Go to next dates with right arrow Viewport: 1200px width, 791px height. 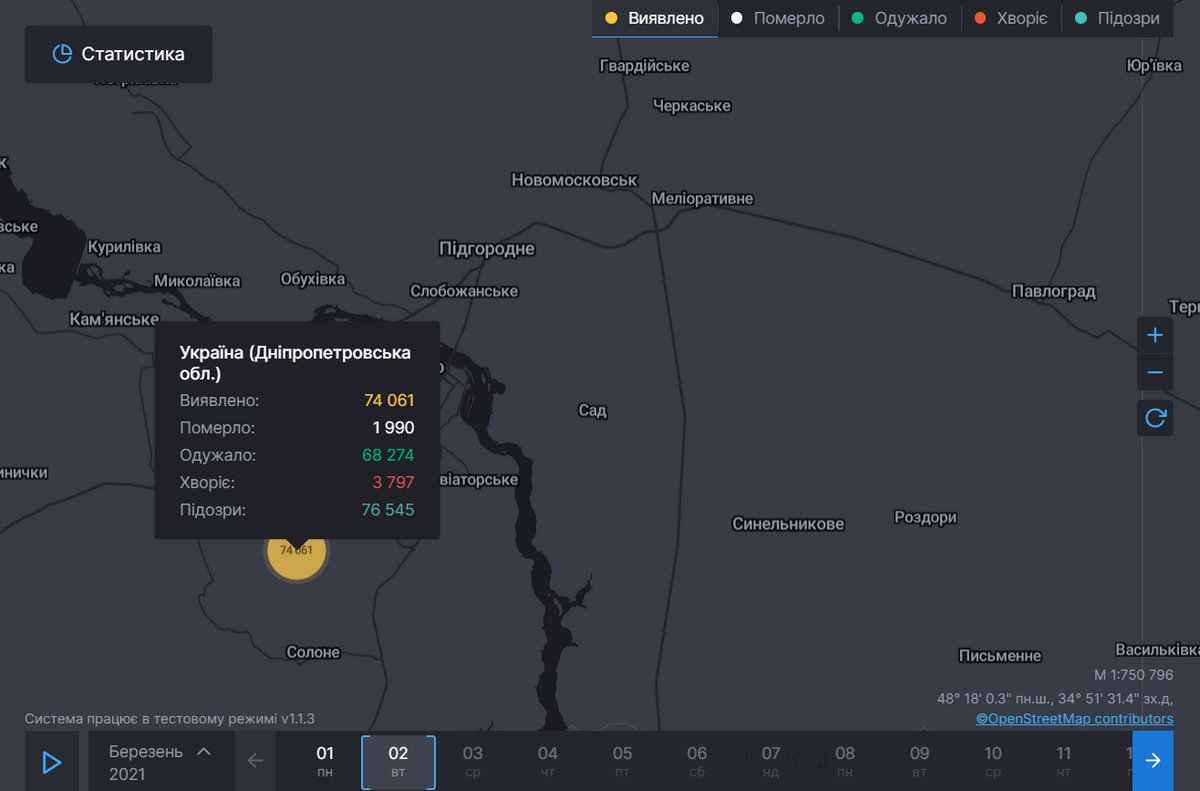pos(1153,761)
